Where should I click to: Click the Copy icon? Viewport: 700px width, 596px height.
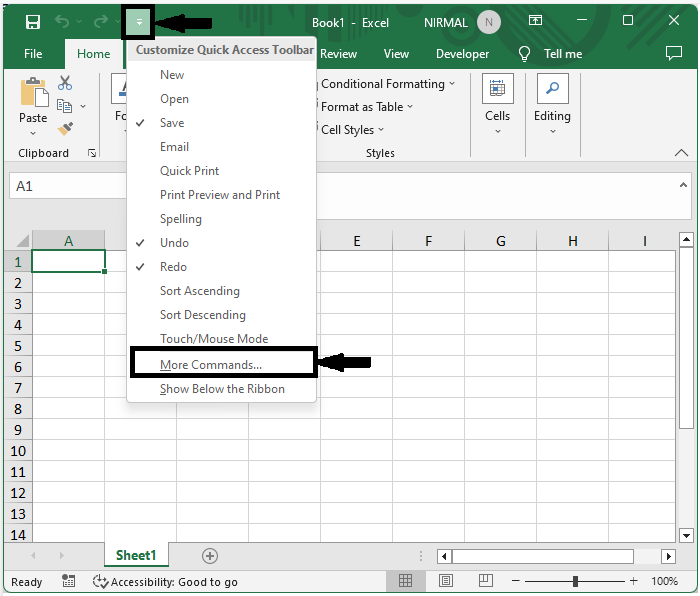coord(65,106)
